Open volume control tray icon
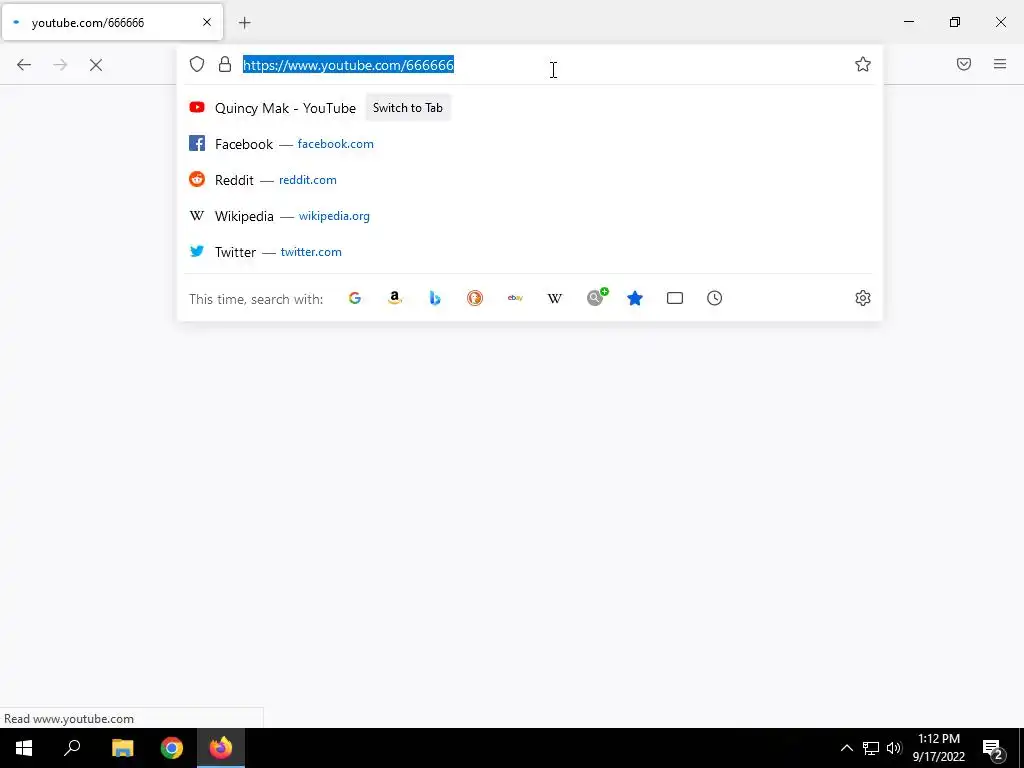1024x768 pixels. 894,748
